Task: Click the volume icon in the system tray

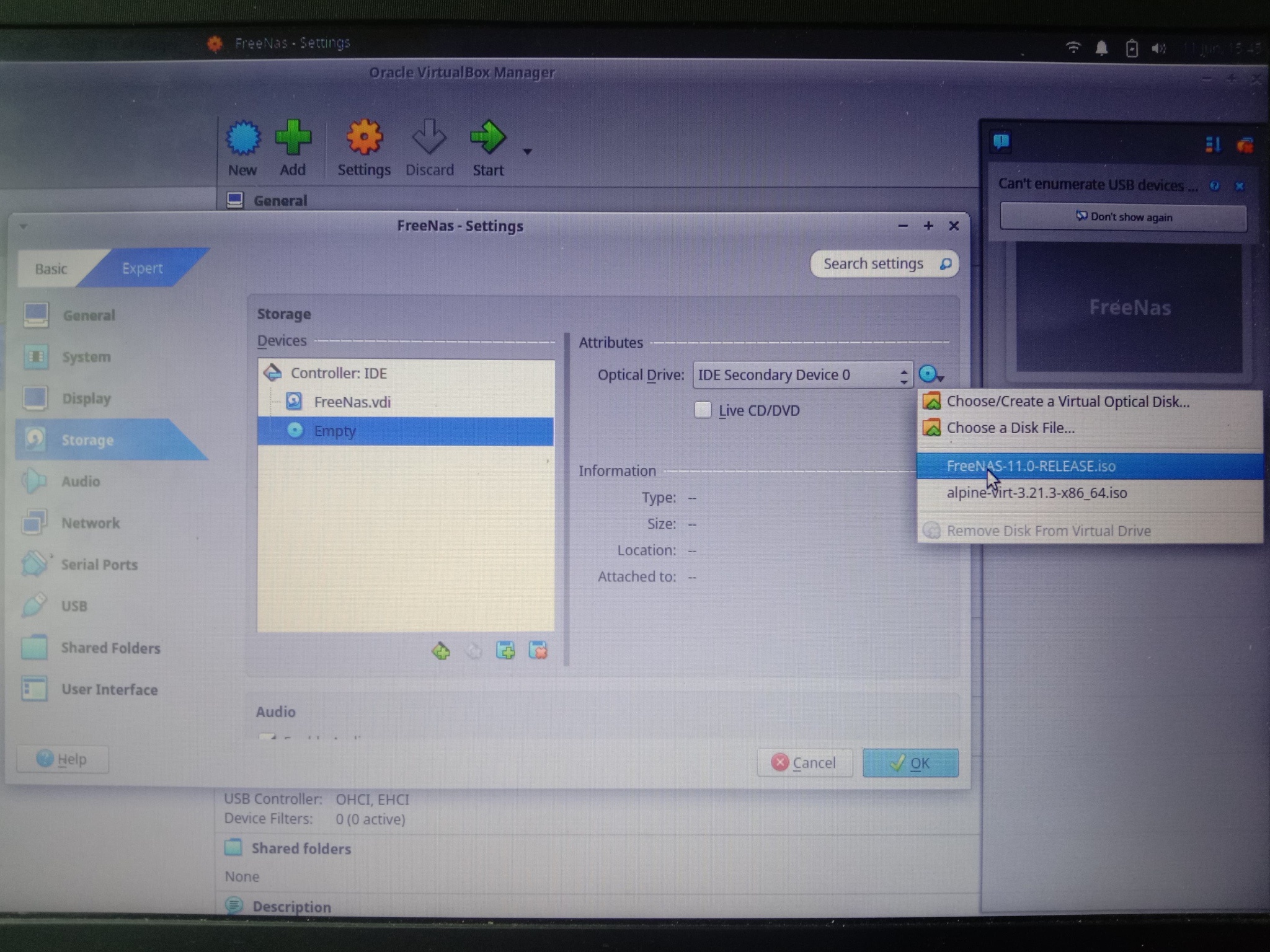Action: [x=1159, y=48]
